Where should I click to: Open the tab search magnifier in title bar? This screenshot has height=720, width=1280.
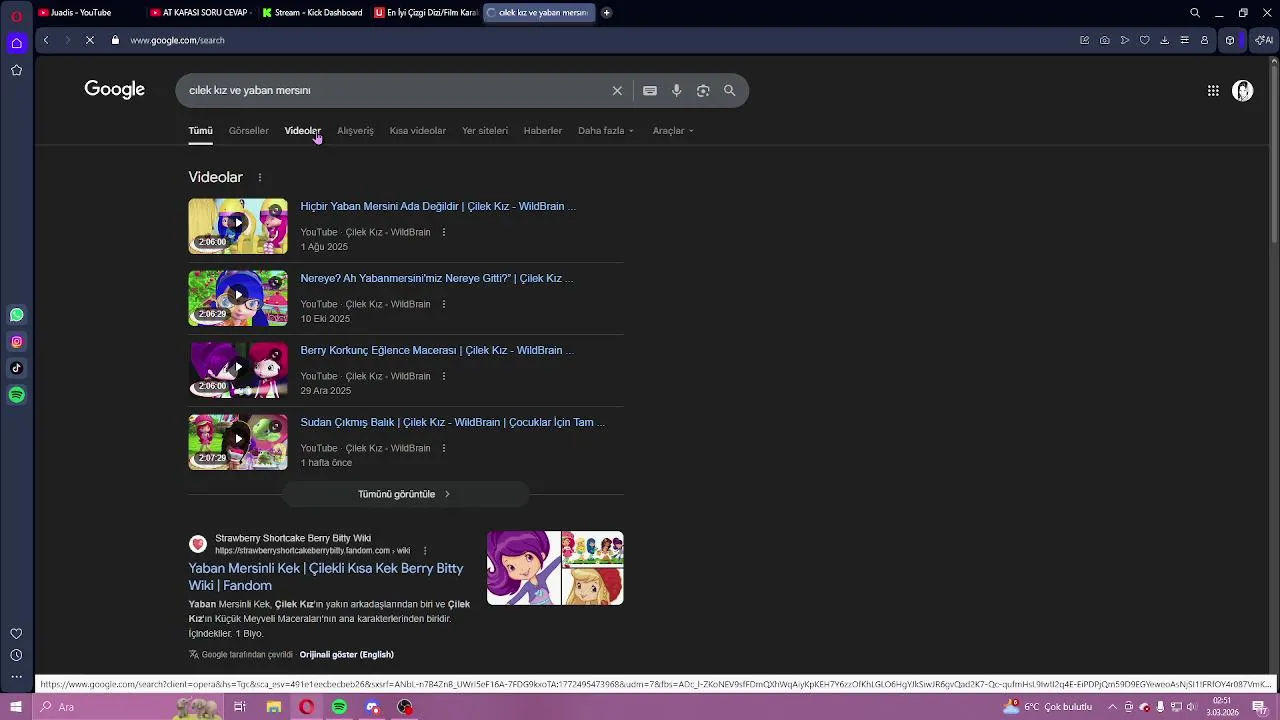tap(1195, 13)
